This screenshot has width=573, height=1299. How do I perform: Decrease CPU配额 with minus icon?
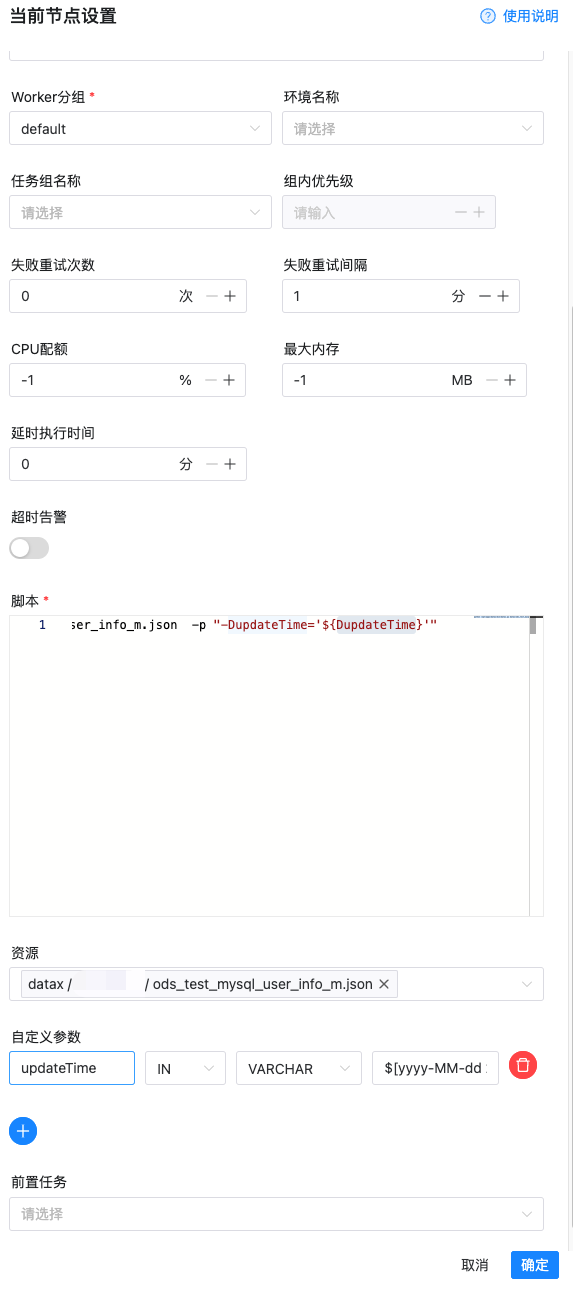click(x=211, y=381)
